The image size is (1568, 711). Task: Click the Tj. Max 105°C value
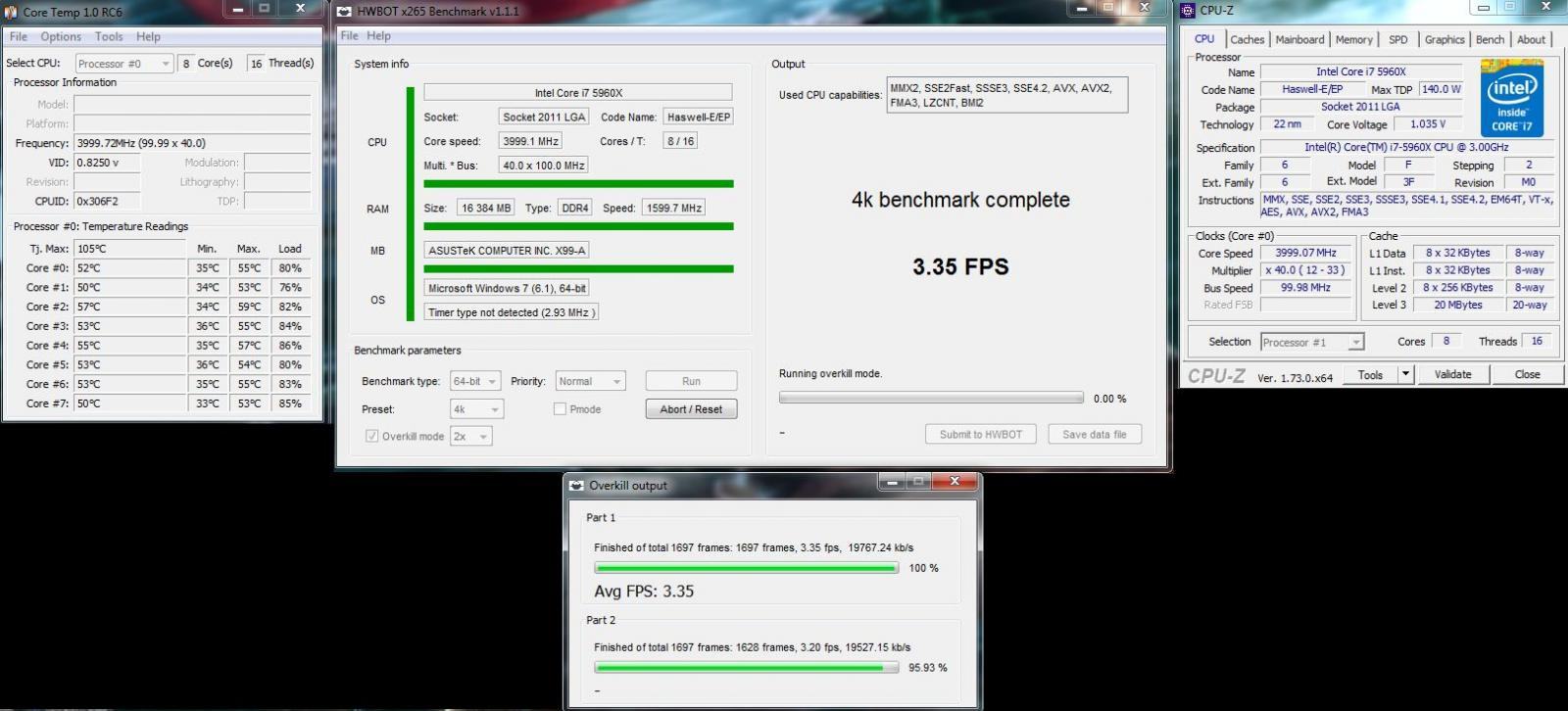(129, 249)
